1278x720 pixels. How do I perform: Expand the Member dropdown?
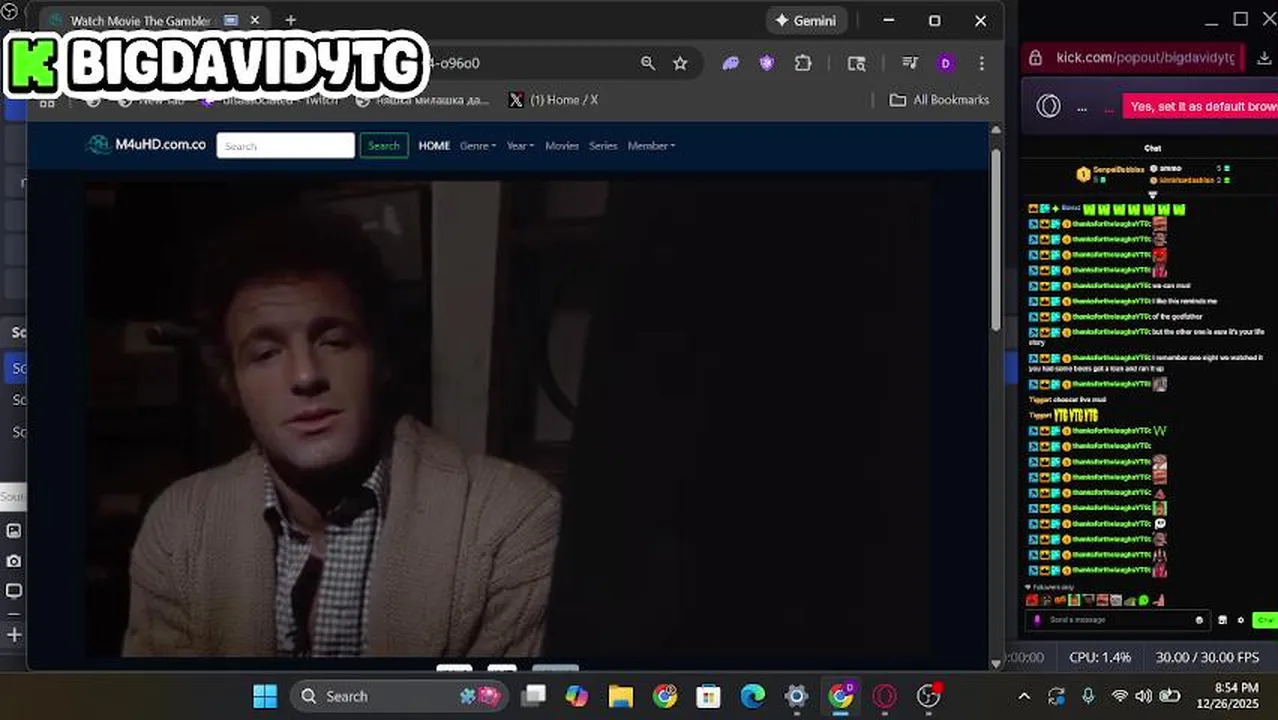(651, 146)
